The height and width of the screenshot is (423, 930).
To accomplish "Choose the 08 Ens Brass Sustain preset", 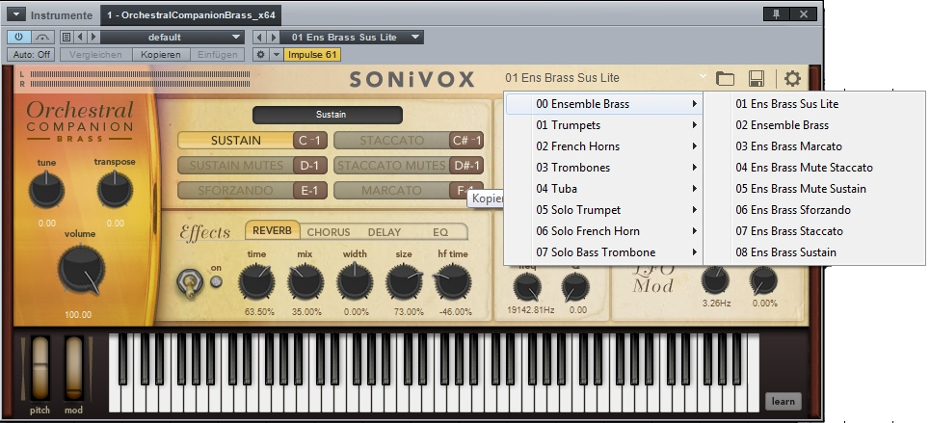I will (814, 252).
